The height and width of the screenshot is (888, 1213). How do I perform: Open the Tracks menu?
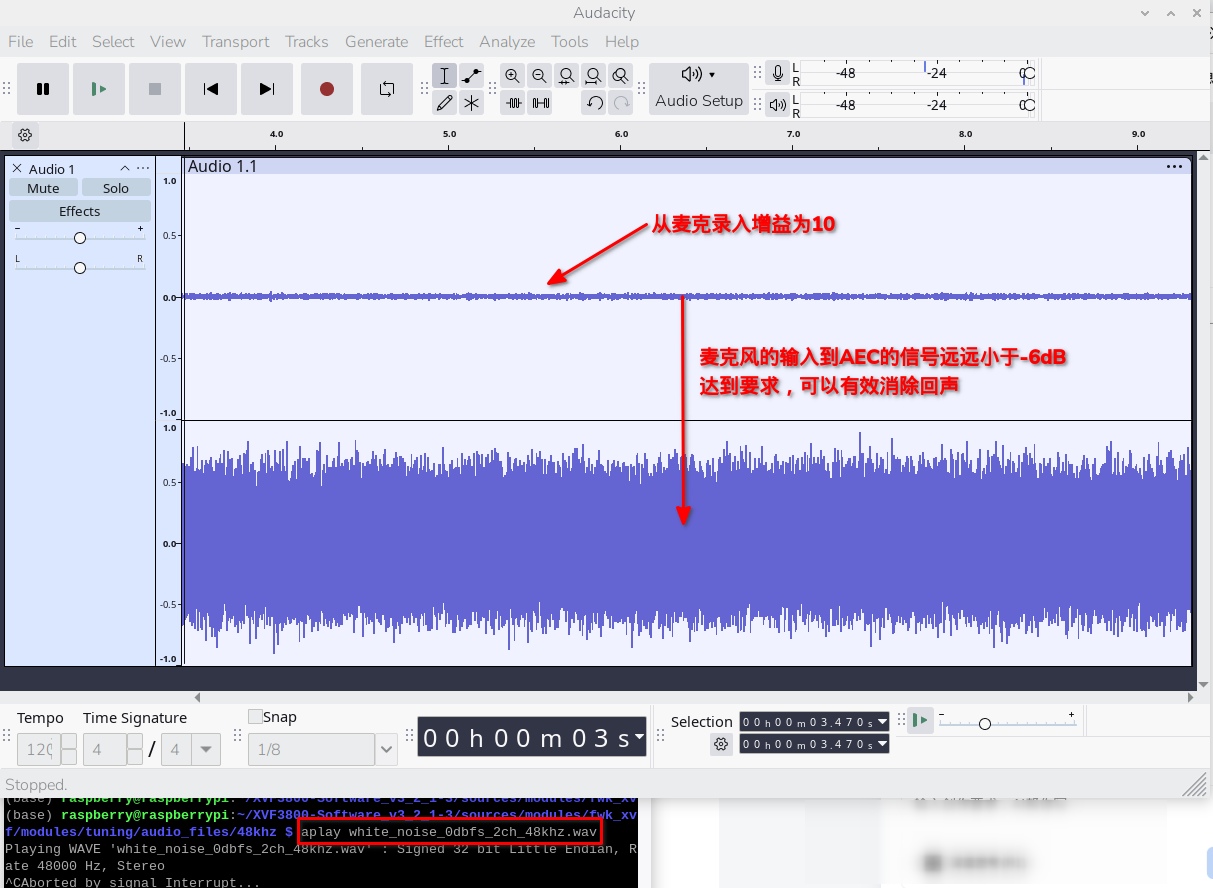click(306, 41)
